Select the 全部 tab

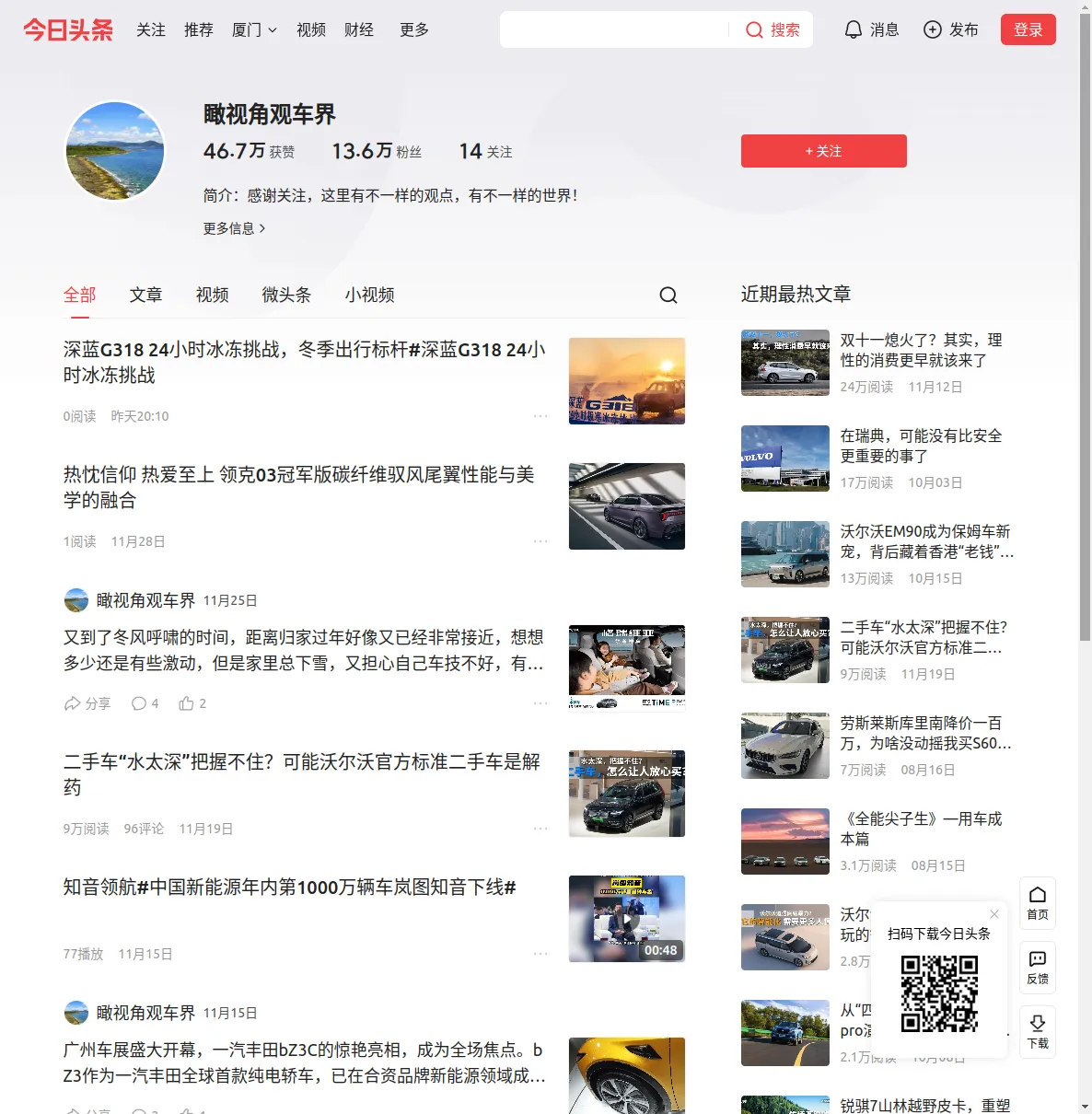pyautogui.click(x=80, y=295)
